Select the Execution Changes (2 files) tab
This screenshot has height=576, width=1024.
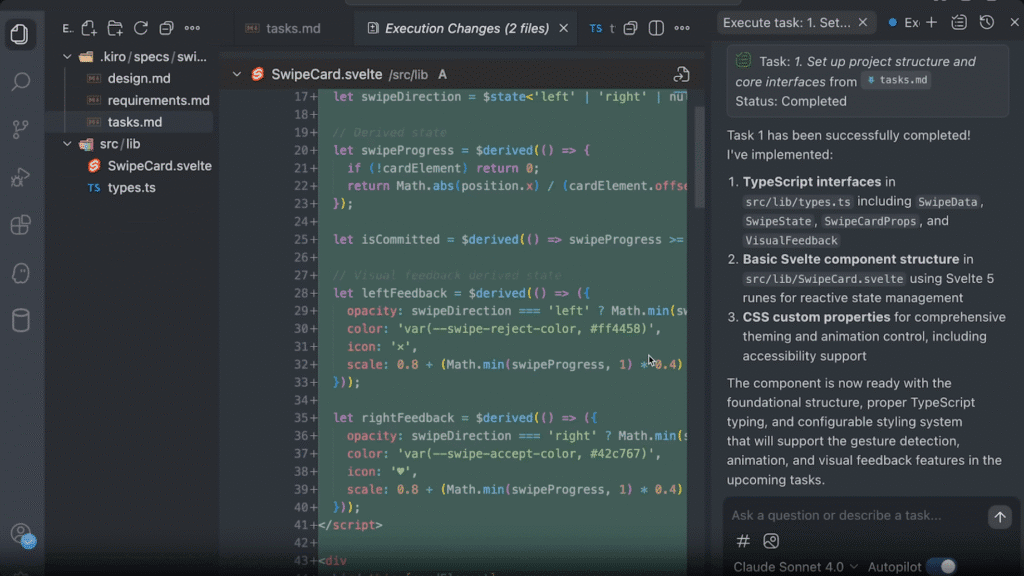pyautogui.click(x=466, y=28)
